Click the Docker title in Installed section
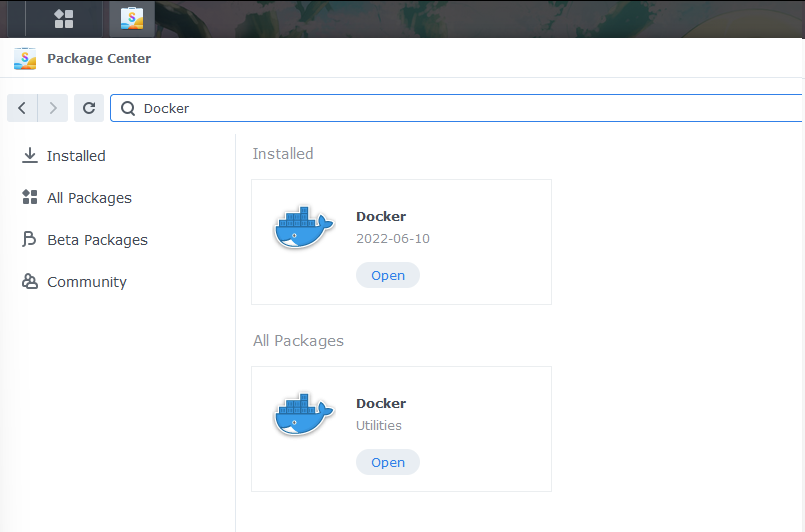Image resolution: width=805 pixels, height=532 pixels. pyautogui.click(x=381, y=216)
